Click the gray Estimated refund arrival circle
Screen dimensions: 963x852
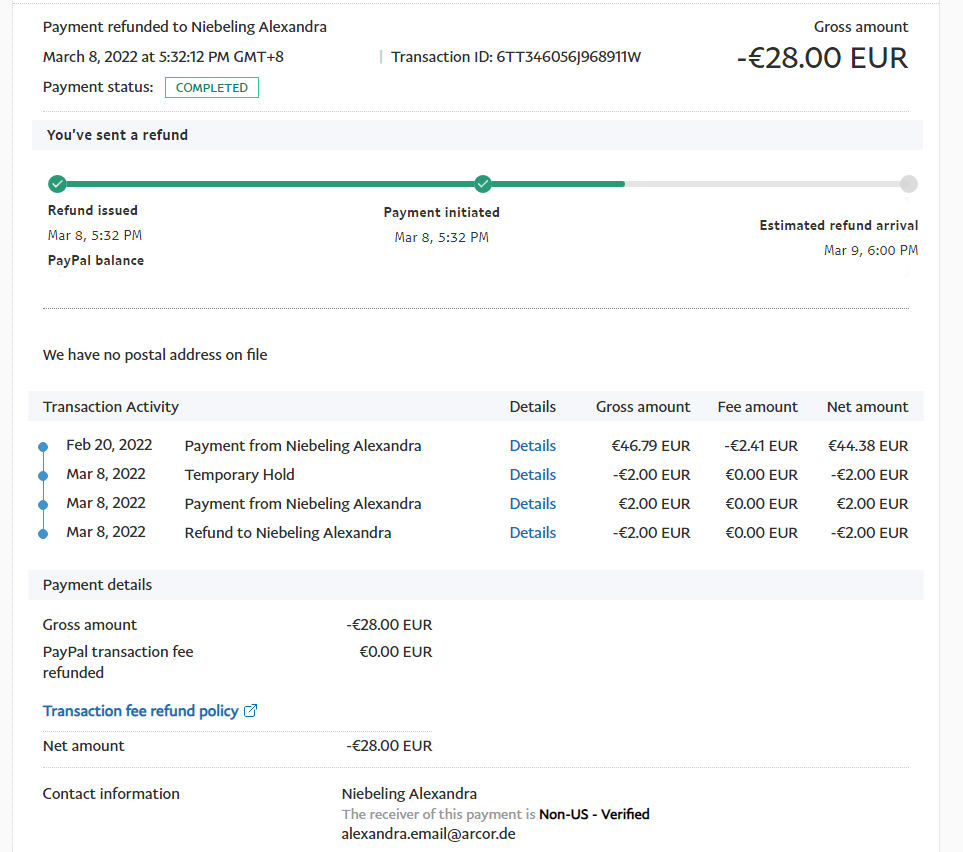coord(908,183)
